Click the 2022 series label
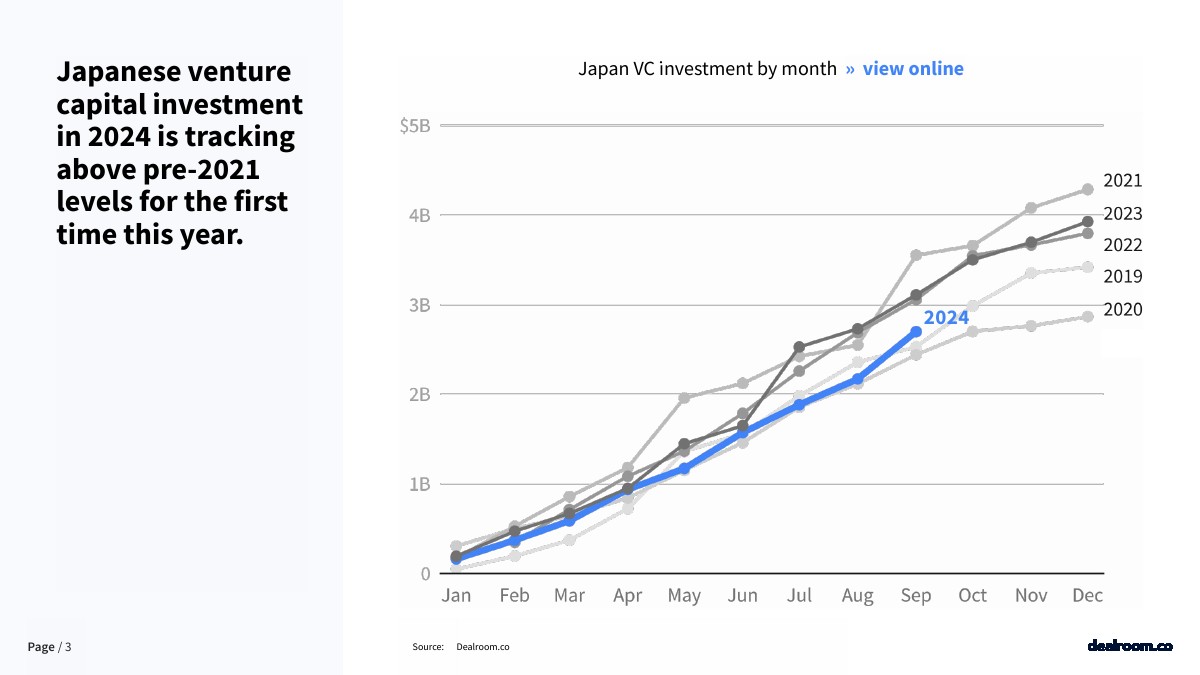 tap(1122, 245)
